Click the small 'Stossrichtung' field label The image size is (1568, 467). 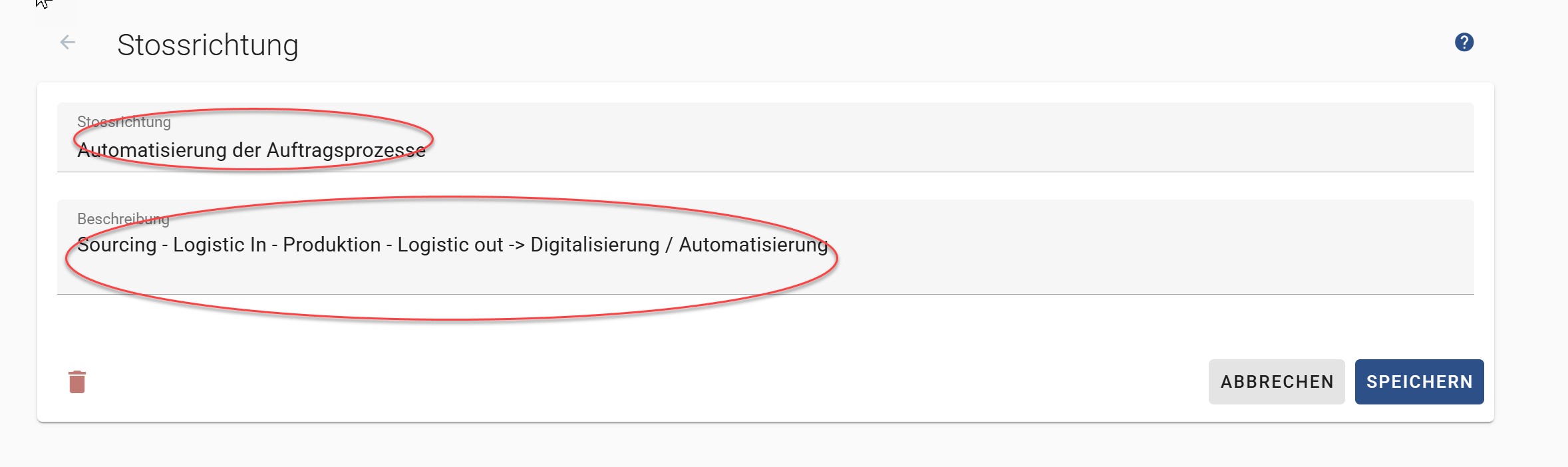pos(124,122)
